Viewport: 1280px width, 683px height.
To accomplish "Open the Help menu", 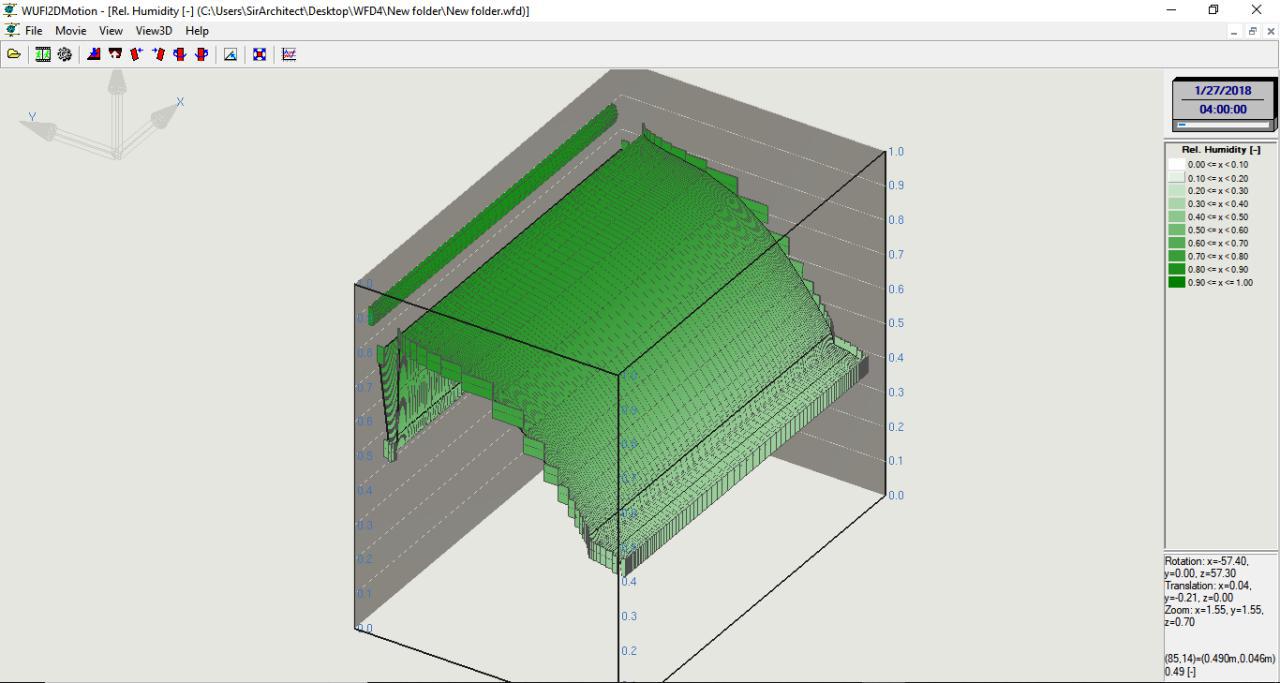I will [x=197, y=31].
